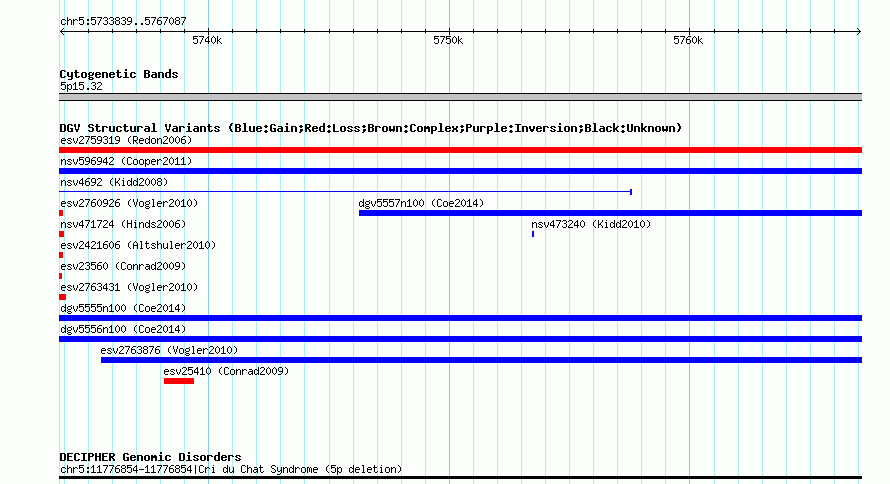
Task: Select the small blue nsv473240 marker
Action: [533, 234]
